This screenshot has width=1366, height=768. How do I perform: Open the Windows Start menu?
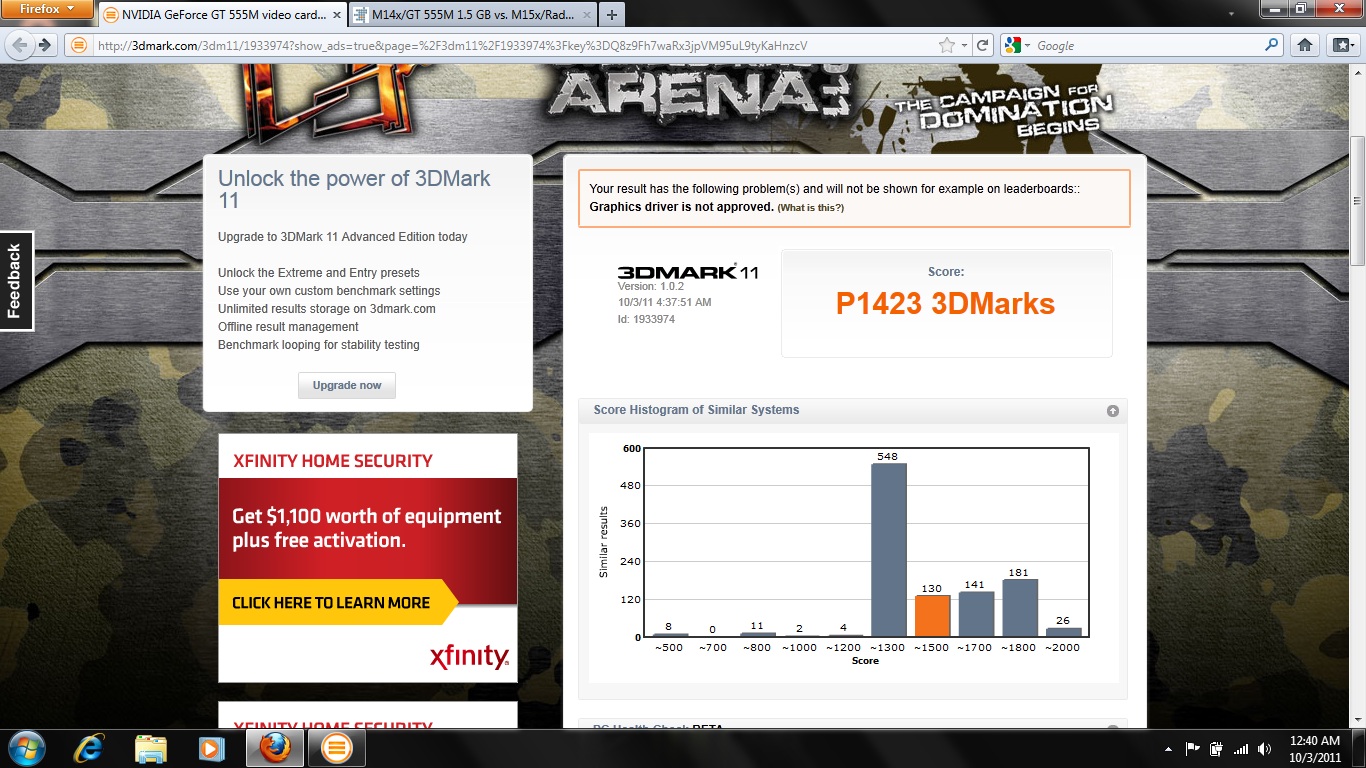[26, 748]
